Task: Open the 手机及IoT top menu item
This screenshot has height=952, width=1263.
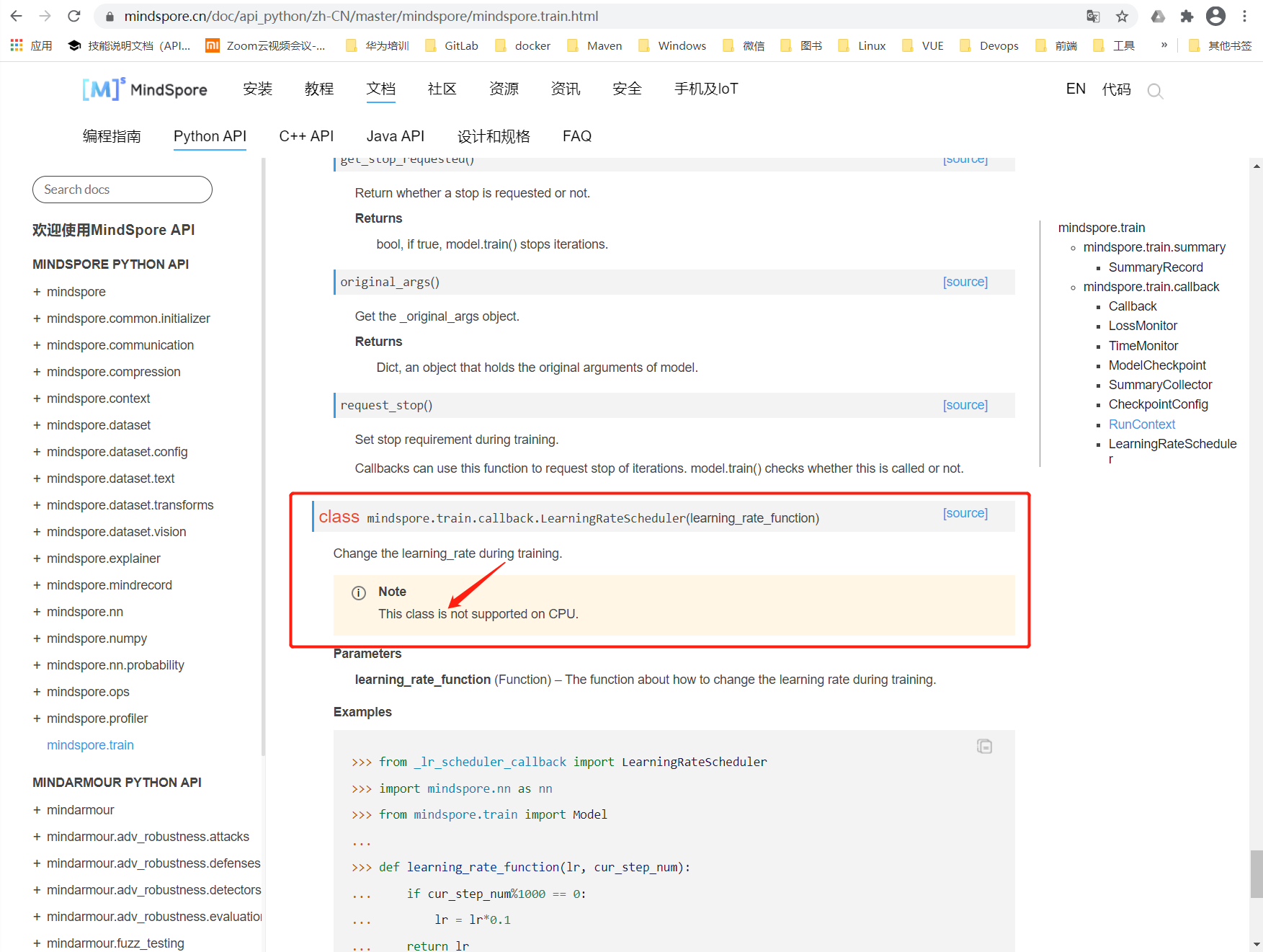Action: pos(706,89)
